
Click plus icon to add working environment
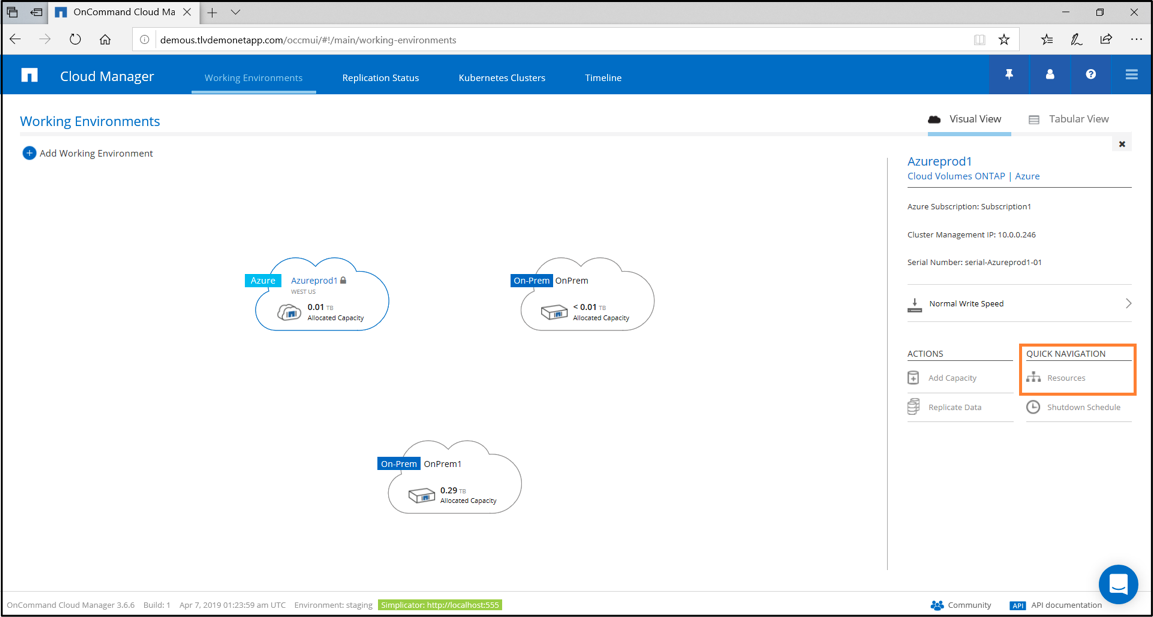click(29, 153)
